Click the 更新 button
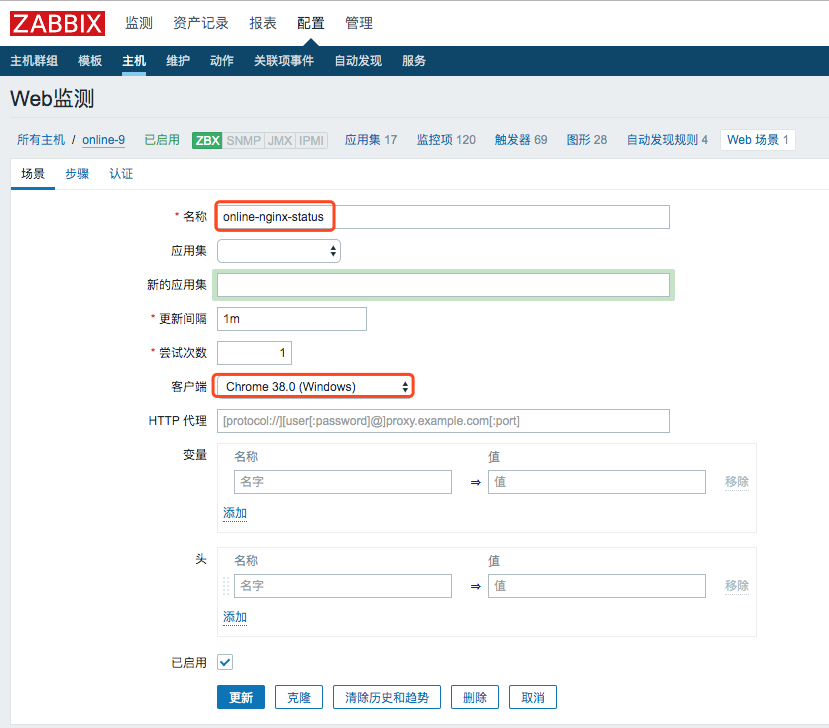Viewport: 829px width, 728px height. point(241,697)
